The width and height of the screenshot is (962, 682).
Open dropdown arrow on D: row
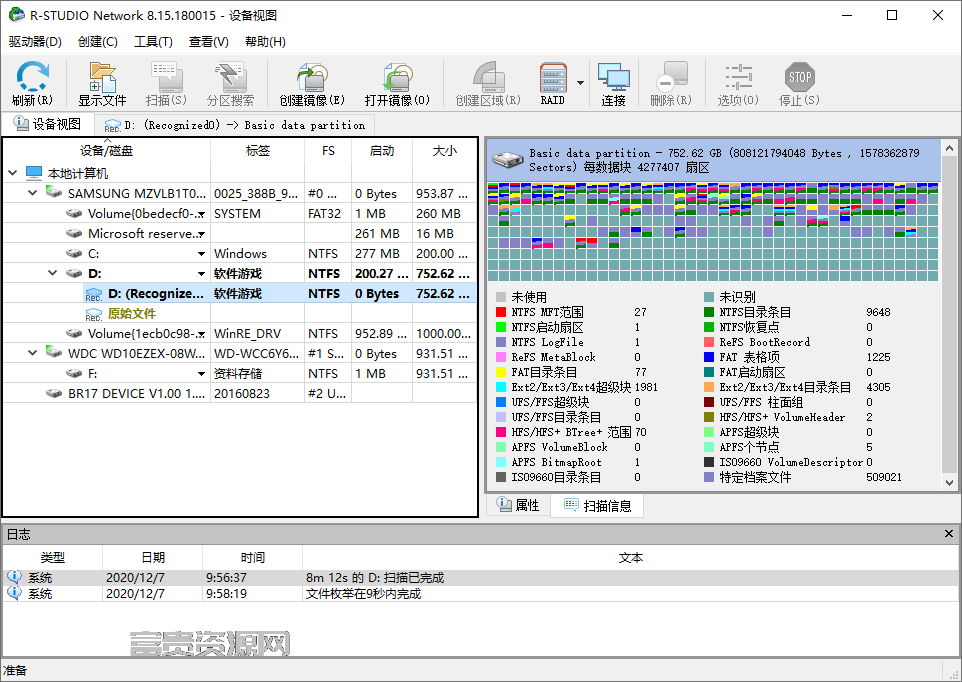pyautogui.click(x=201, y=274)
